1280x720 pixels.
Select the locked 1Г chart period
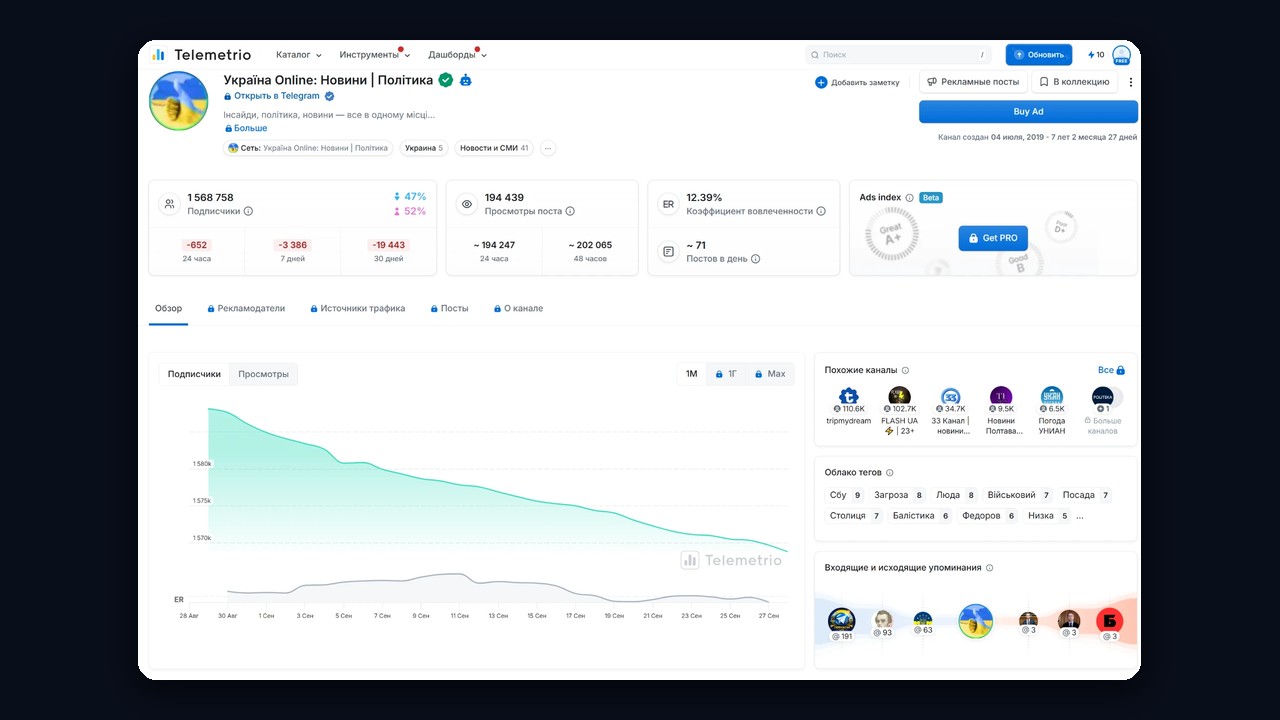(x=726, y=374)
